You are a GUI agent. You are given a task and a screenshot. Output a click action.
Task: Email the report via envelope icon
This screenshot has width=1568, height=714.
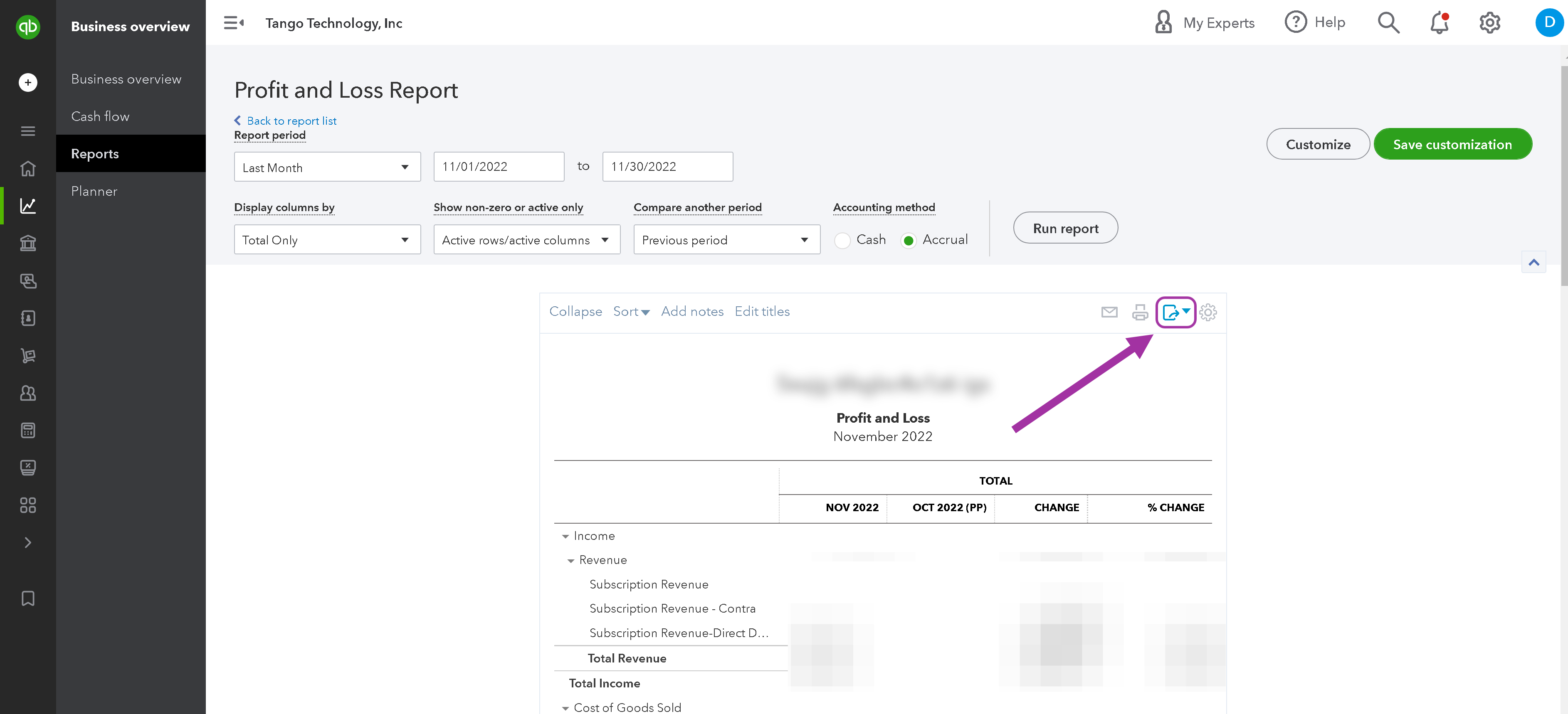click(1109, 312)
